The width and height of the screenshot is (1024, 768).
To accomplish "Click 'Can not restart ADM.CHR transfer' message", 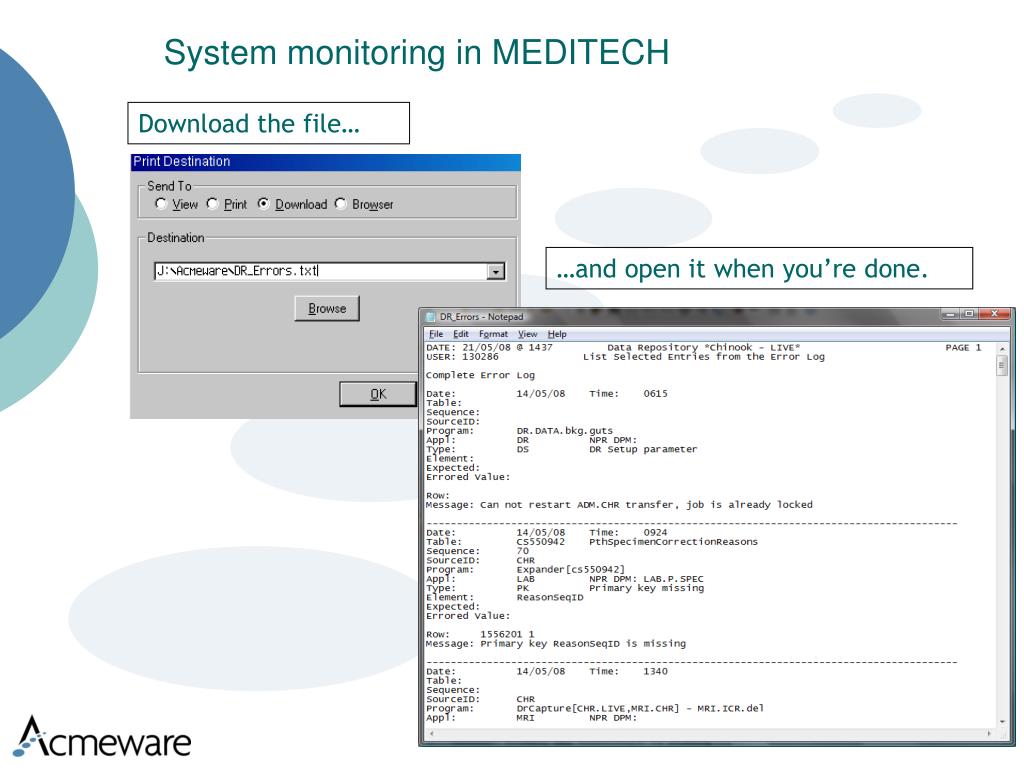I will (619, 505).
